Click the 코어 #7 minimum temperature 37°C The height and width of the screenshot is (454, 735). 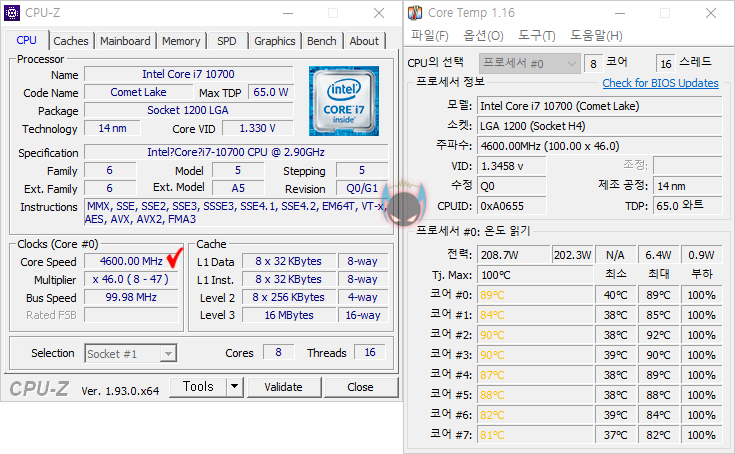pos(615,435)
